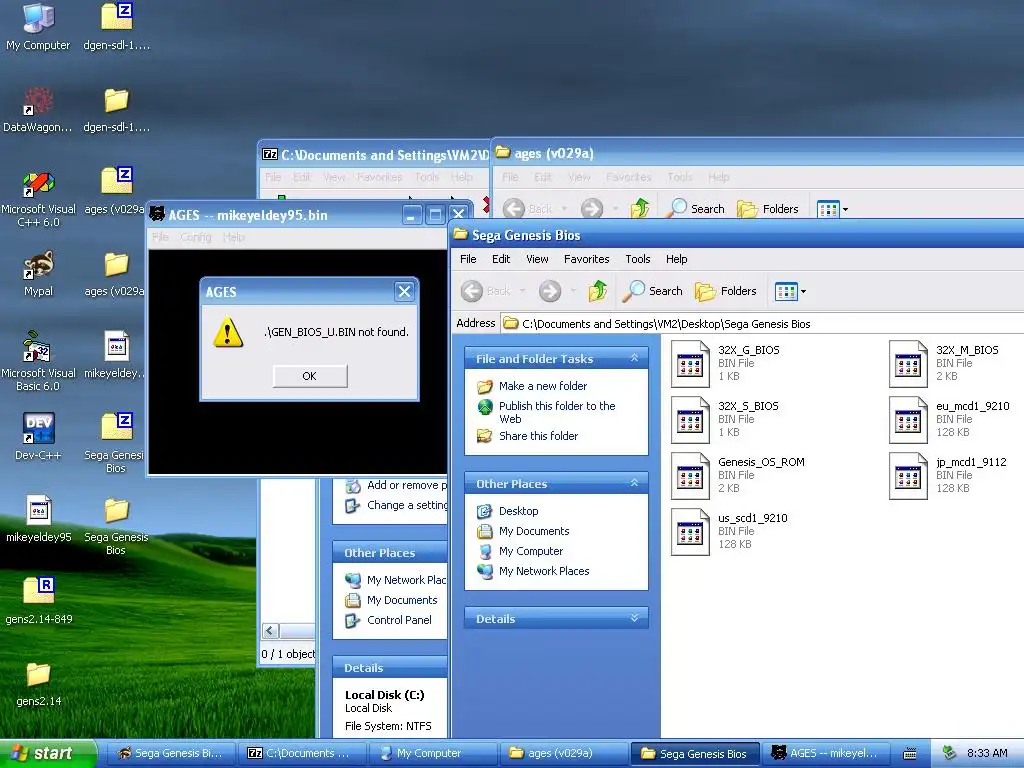The height and width of the screenshot is (768, 1024).
Task: Click OK in the AGES error dialog
Action: pyautogui.click(x=310, y=376)
